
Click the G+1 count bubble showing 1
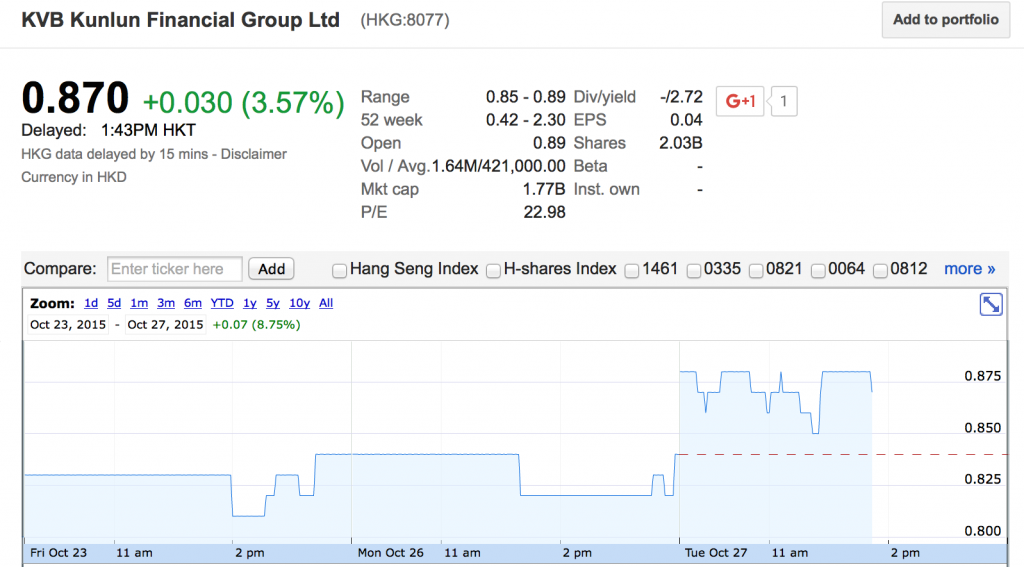[784, 101]
